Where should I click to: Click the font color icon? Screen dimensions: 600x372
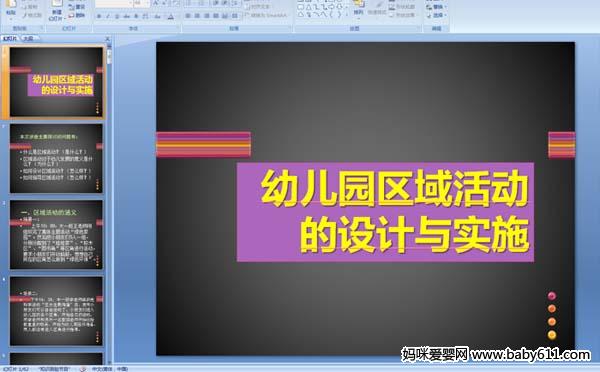(171, 16)
